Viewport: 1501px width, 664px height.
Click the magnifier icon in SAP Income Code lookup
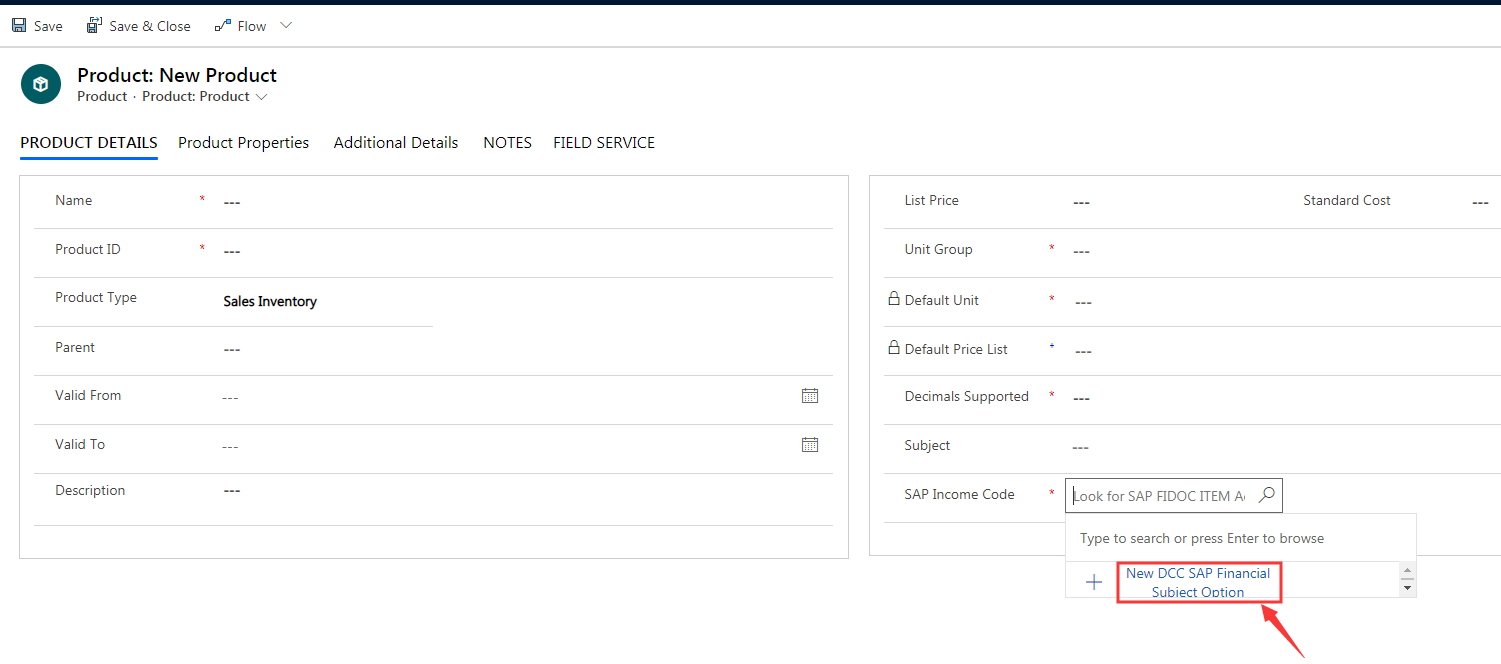tap(1266, 494)
